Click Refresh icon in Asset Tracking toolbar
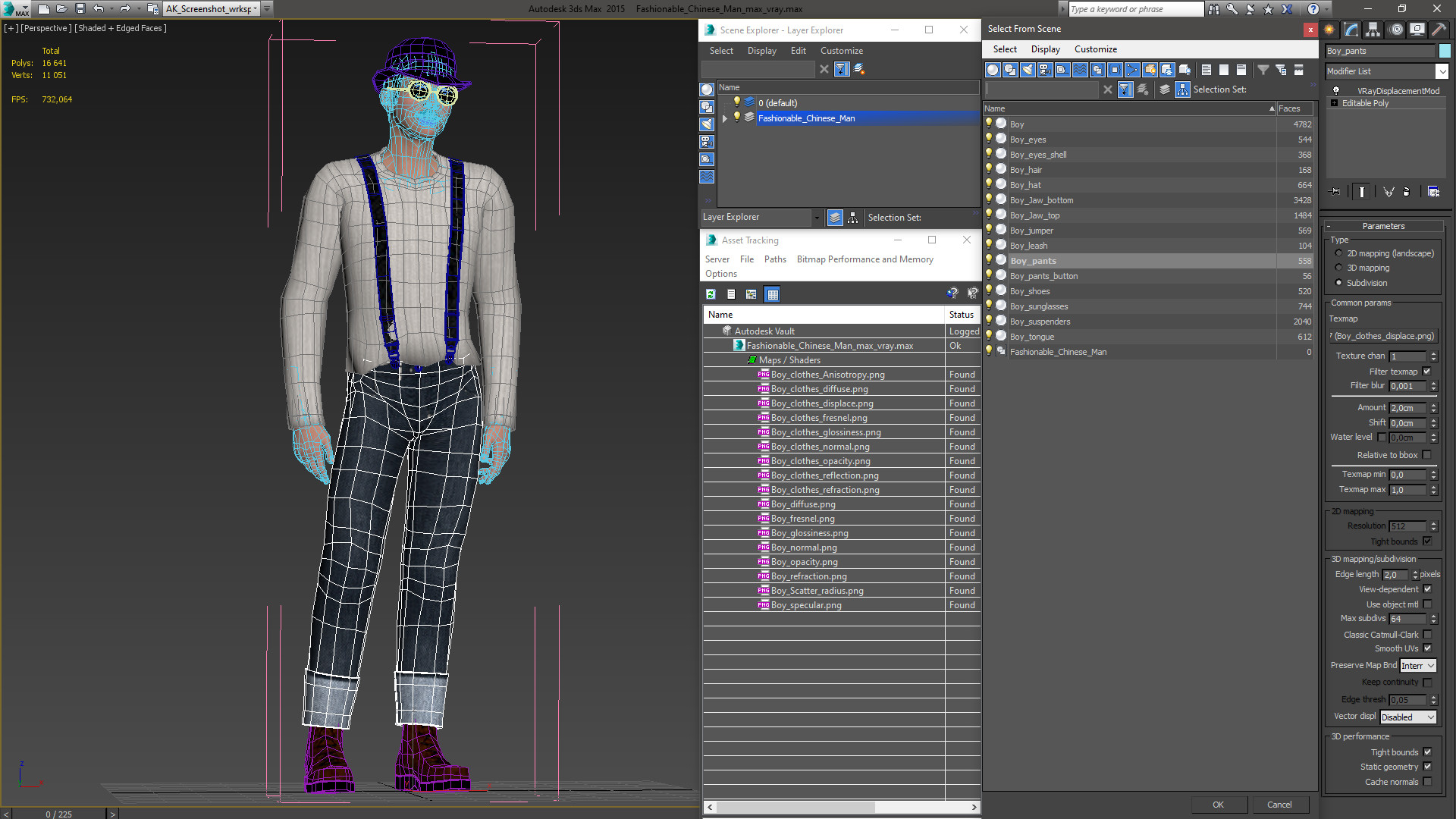Viewport: 1456px width, 819px height. [711, 294]
